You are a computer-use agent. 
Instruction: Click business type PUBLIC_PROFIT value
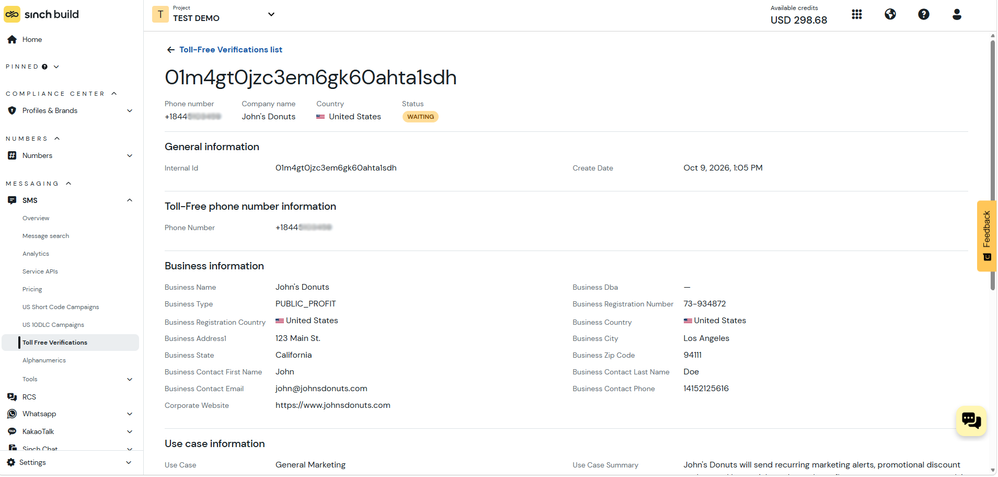coord(306,304)
